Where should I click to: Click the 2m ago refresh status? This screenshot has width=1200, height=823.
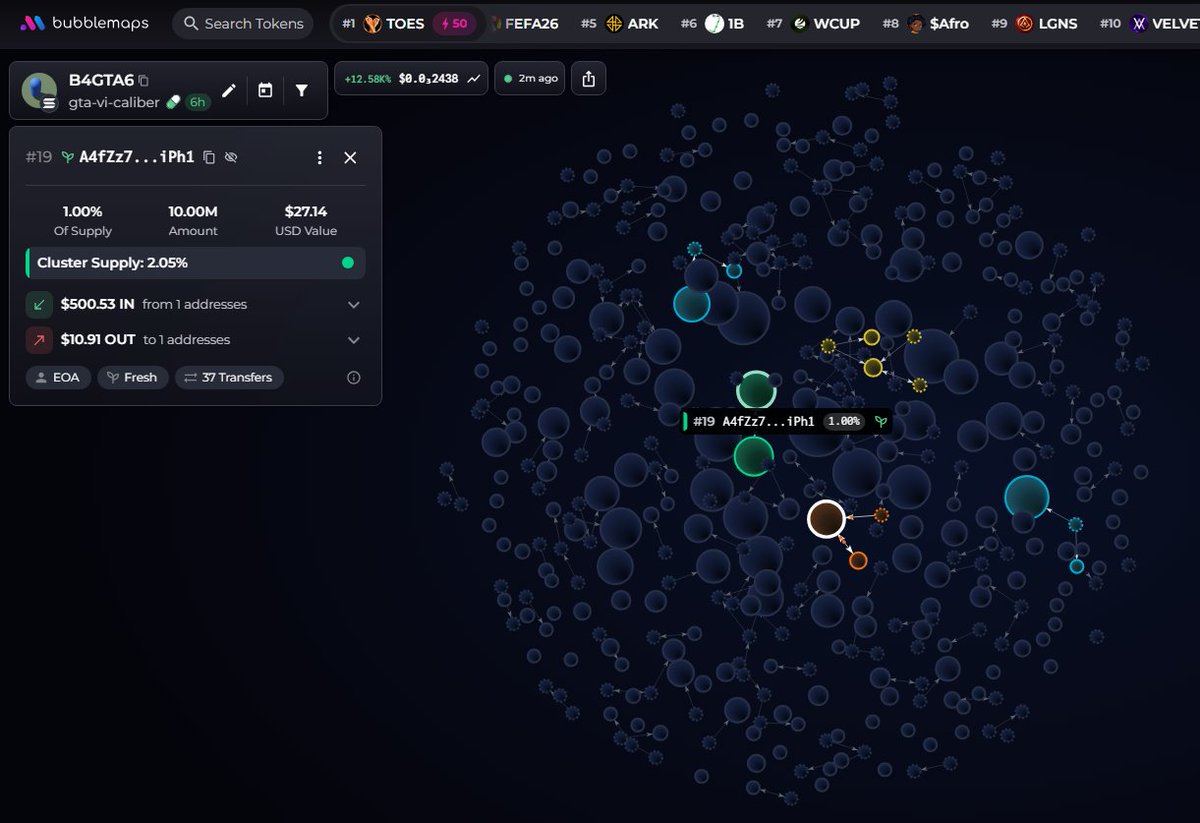(x=531, y=78)
